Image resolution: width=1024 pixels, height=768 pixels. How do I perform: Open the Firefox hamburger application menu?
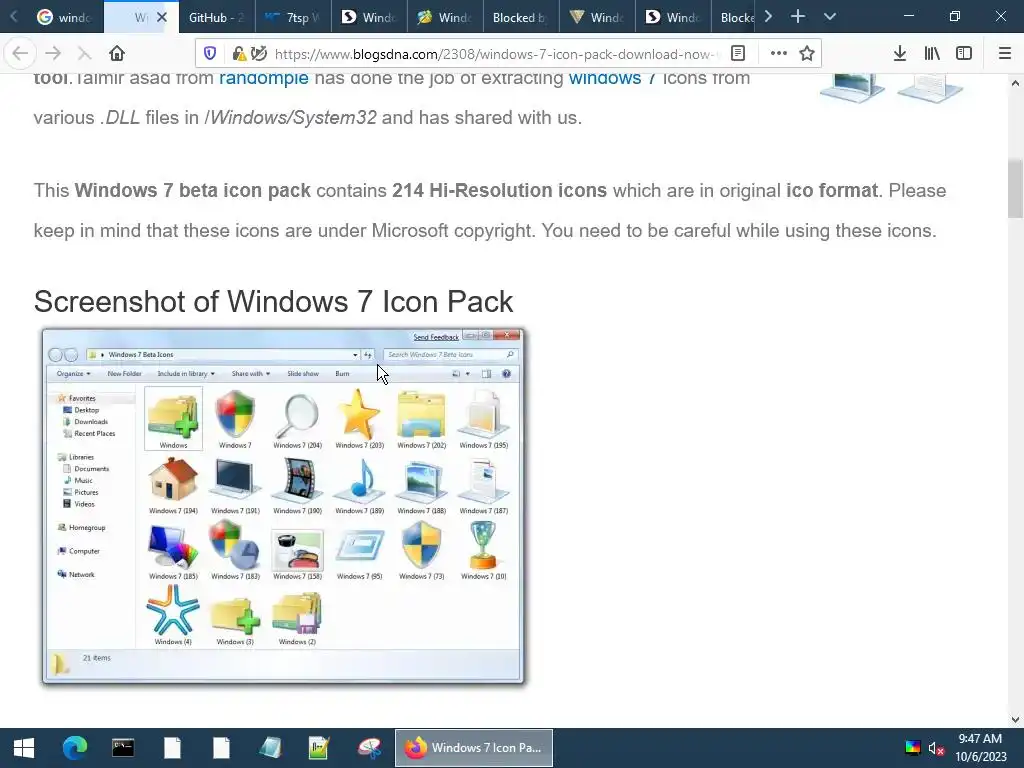pos(1005,54)
